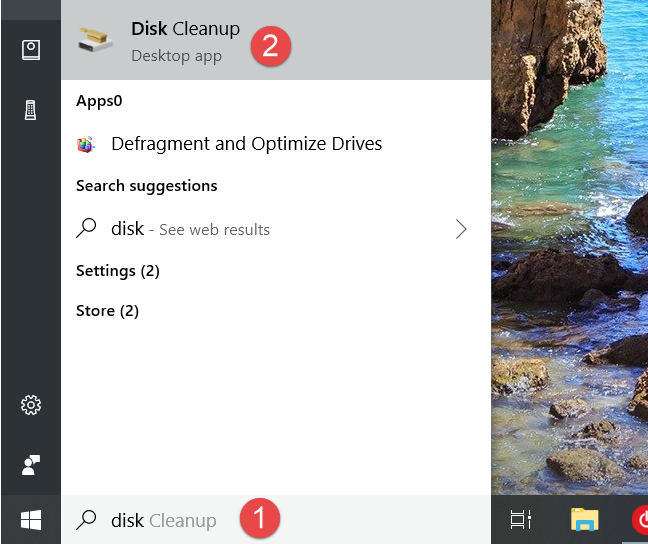The width and height of the screenshot is (648, 544).
Task: Open File Explorer on the taskbar
Action: [585, 520]
